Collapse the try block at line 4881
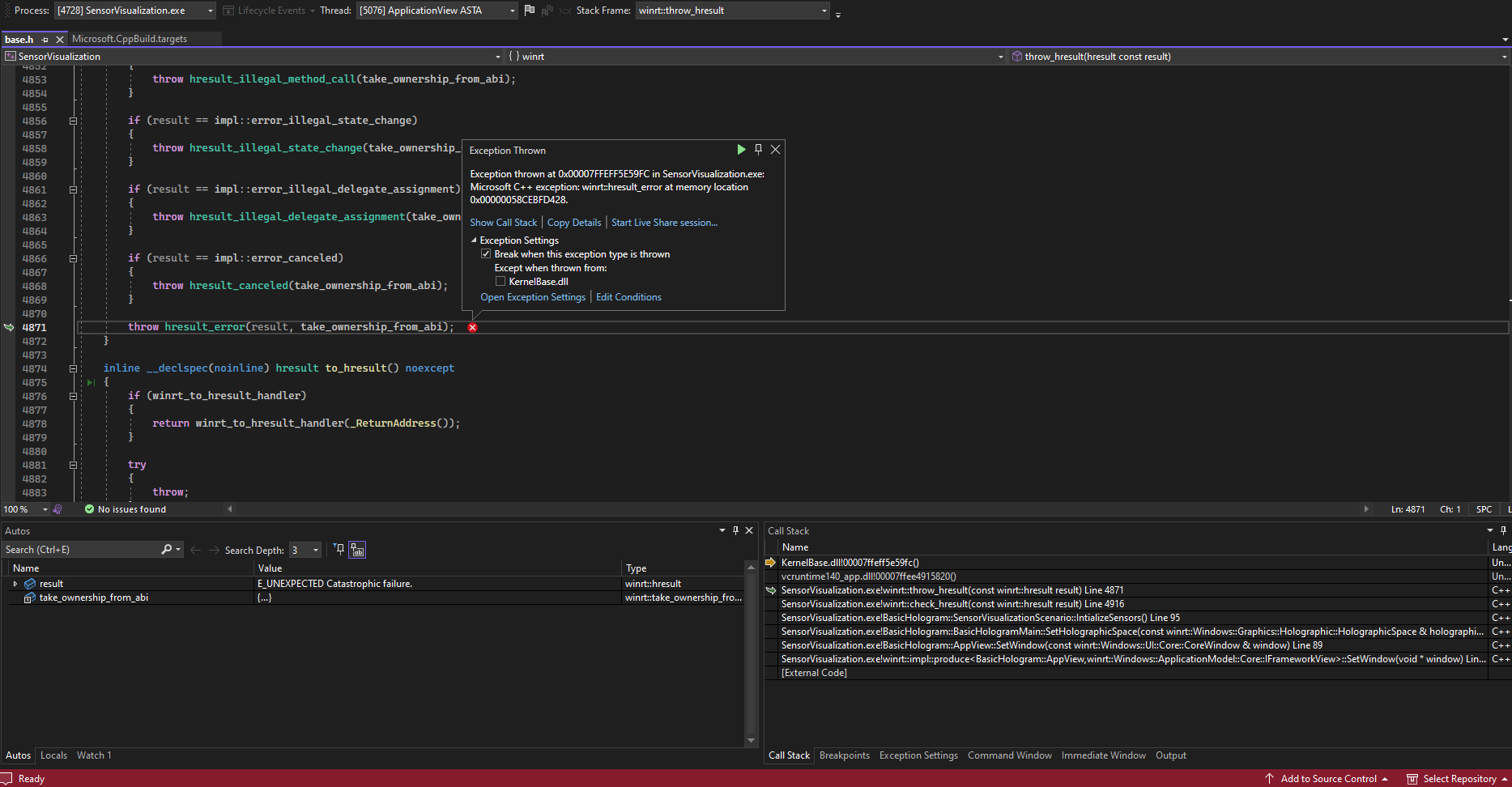Screen dimensions: 1512x787 [73, 465]
